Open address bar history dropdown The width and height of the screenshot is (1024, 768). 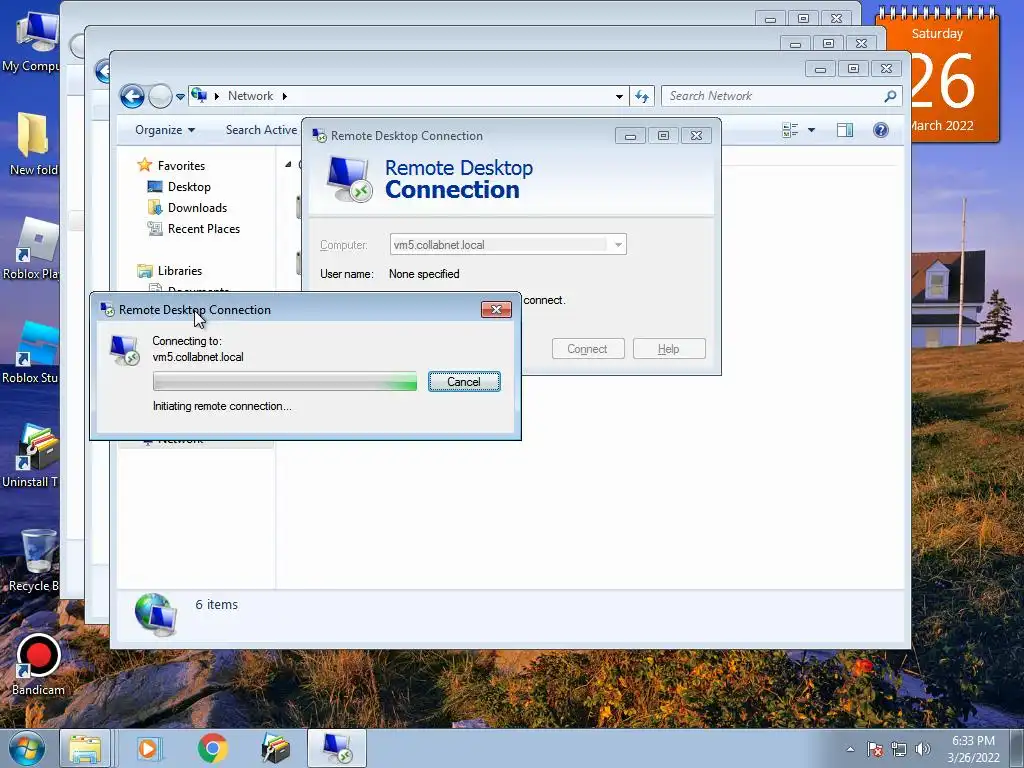point(619,97)
